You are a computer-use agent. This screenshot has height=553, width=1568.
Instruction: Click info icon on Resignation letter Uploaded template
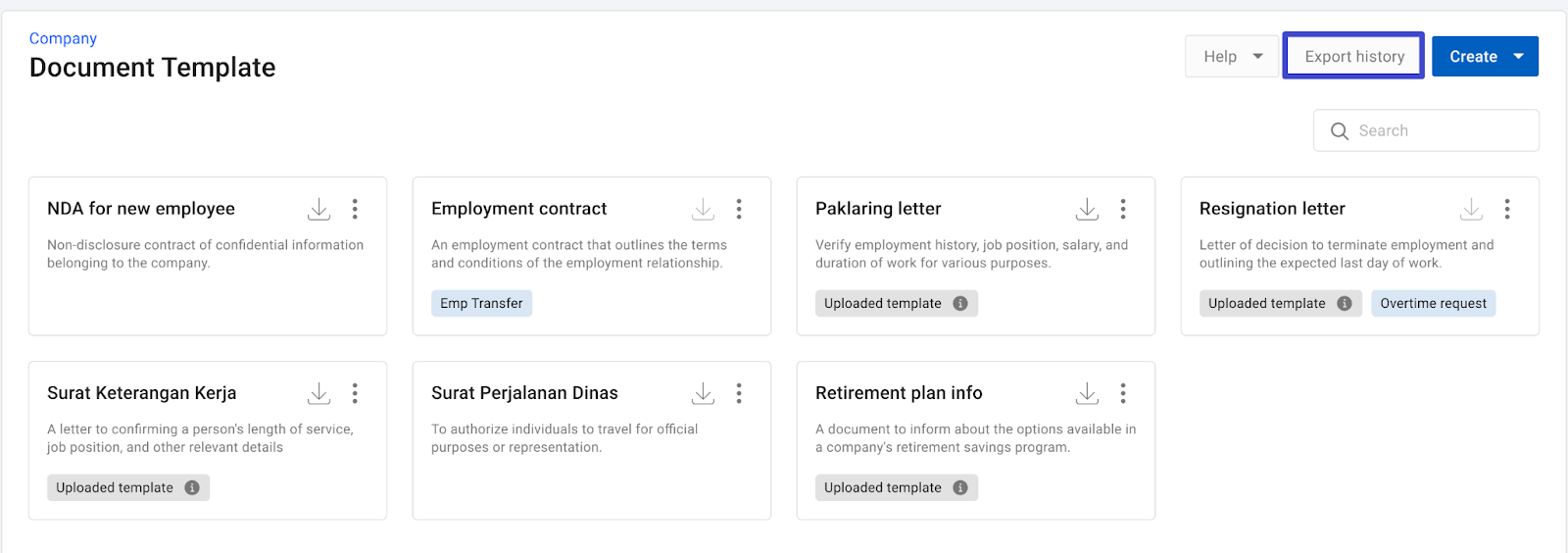(1345, 304)
